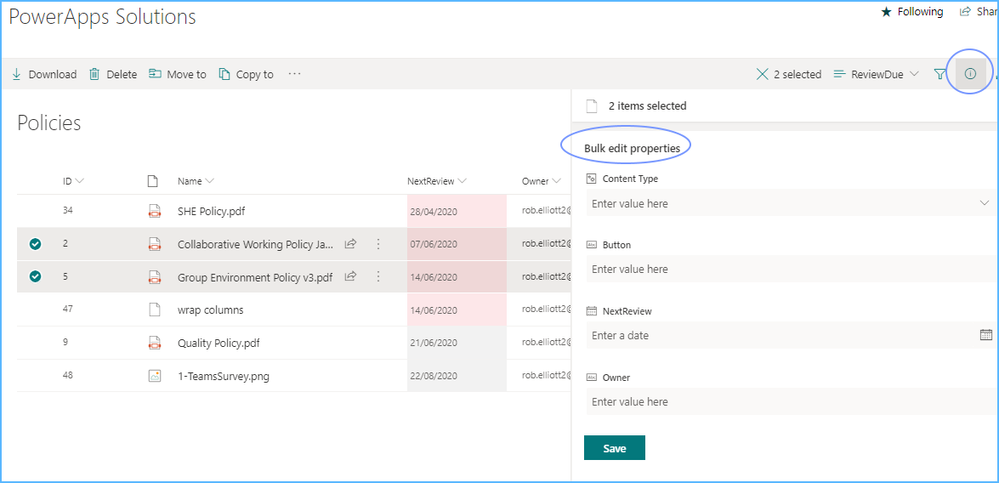Image resolution: width=999 pixels, height=483 pixels.
Task: Open the Name column header menu
Action: point(196,181)
